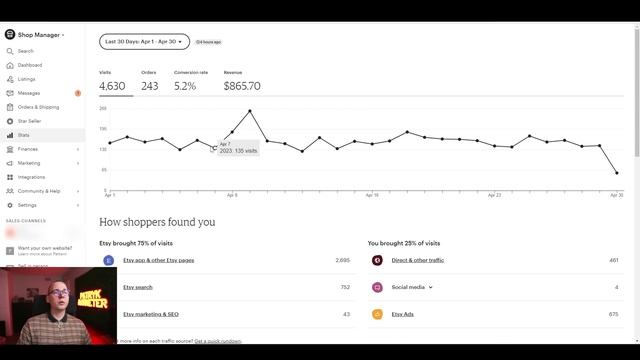Open Listings via its sidebar icon

pyautogui.click(x=10, y=79)
